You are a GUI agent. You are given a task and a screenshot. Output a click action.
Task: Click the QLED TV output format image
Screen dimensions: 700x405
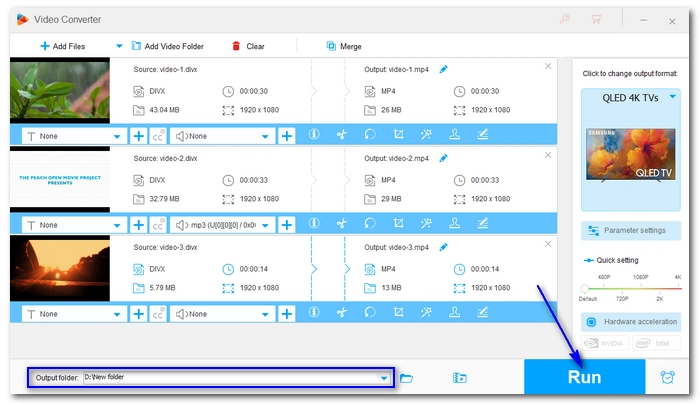pyautogui.click(x=630, y=154)
